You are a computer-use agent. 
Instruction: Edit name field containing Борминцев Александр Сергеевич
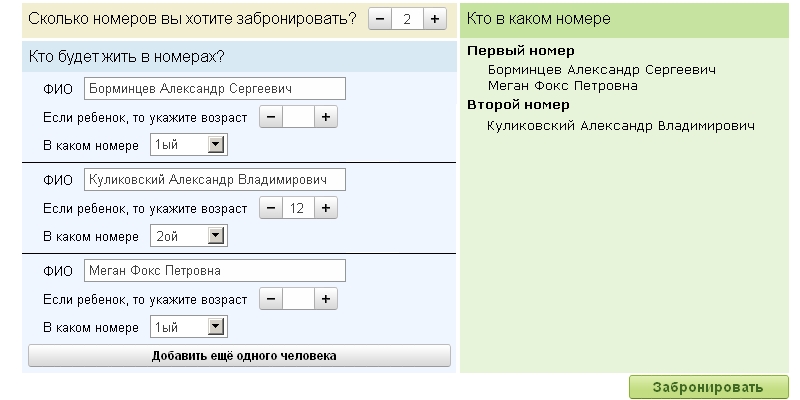(x=214, y=88)
